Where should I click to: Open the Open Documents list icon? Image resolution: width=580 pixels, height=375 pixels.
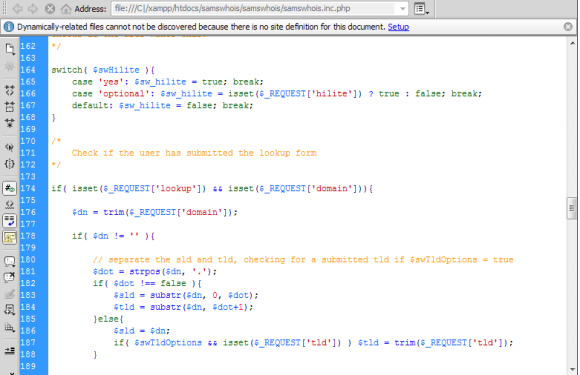(10, 48)
